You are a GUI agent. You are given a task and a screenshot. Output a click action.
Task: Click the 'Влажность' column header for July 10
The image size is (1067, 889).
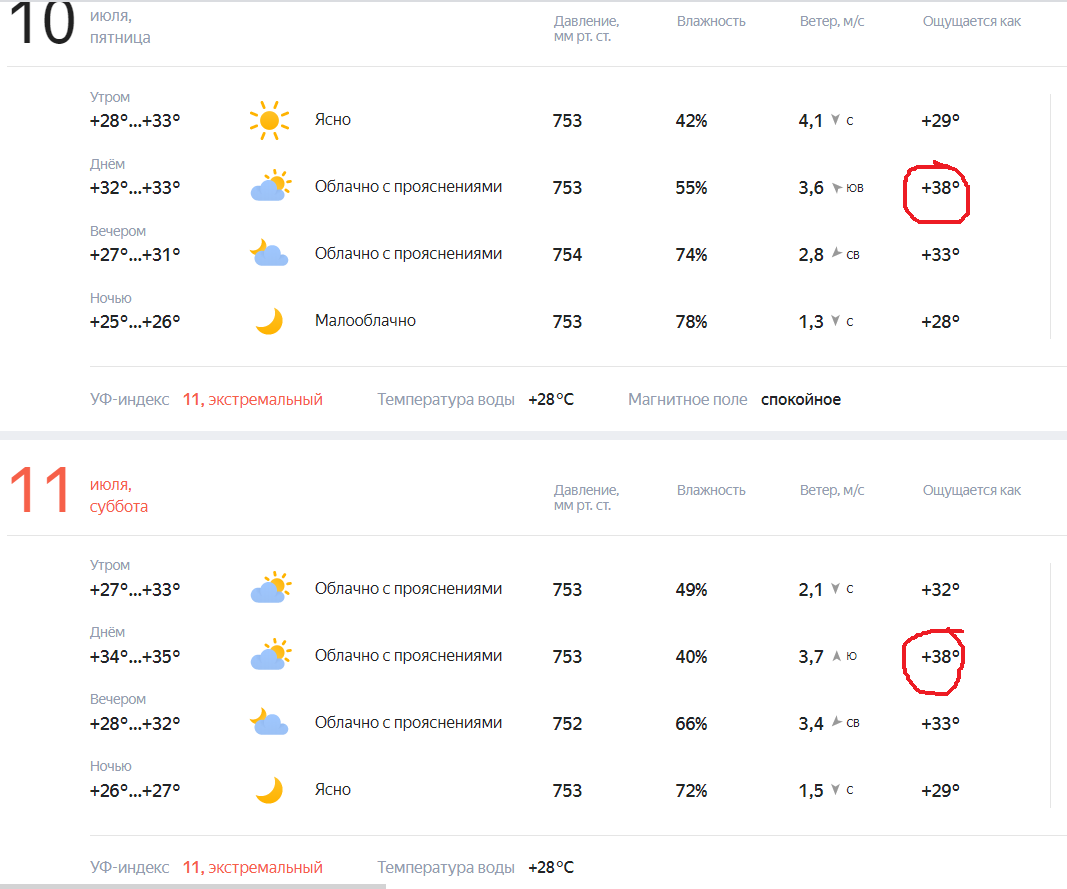710,21
